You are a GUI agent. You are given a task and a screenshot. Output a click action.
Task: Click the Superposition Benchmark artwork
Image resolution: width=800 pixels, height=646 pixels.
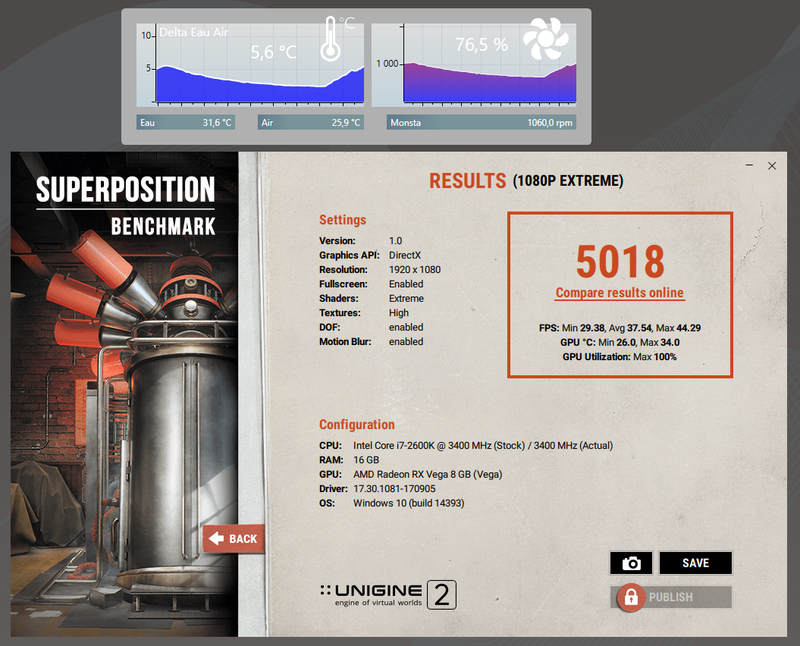[x=124, y=394]
